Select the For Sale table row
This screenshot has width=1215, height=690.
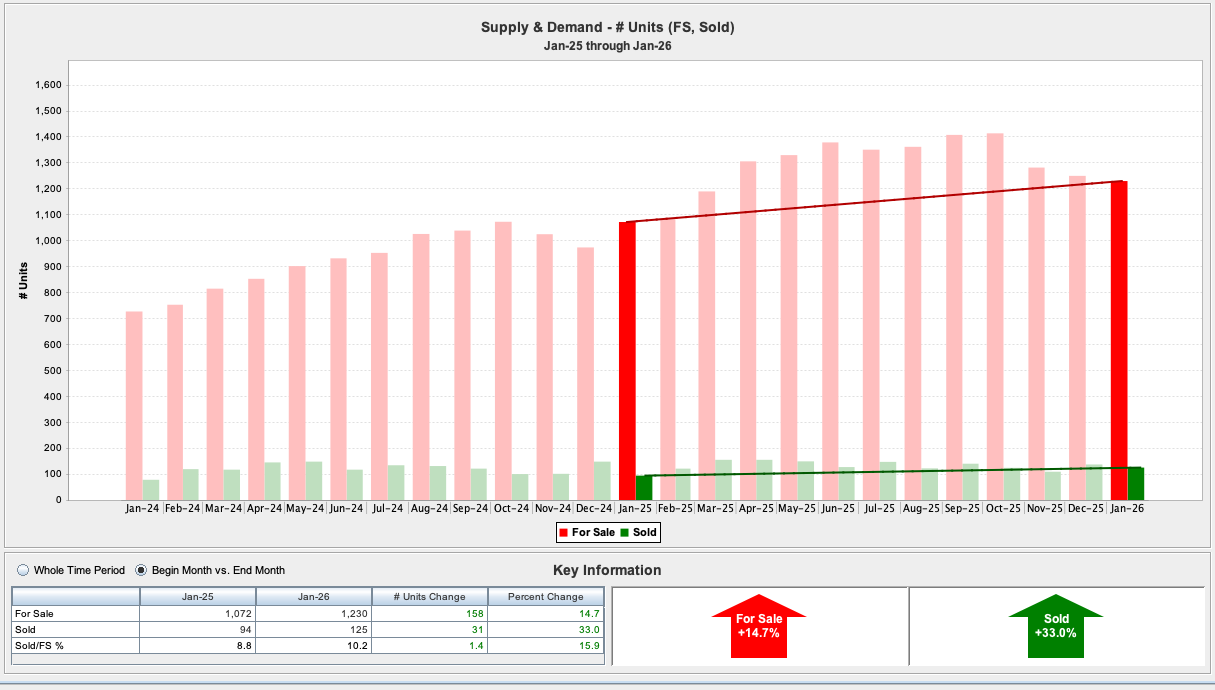(75, 613)
